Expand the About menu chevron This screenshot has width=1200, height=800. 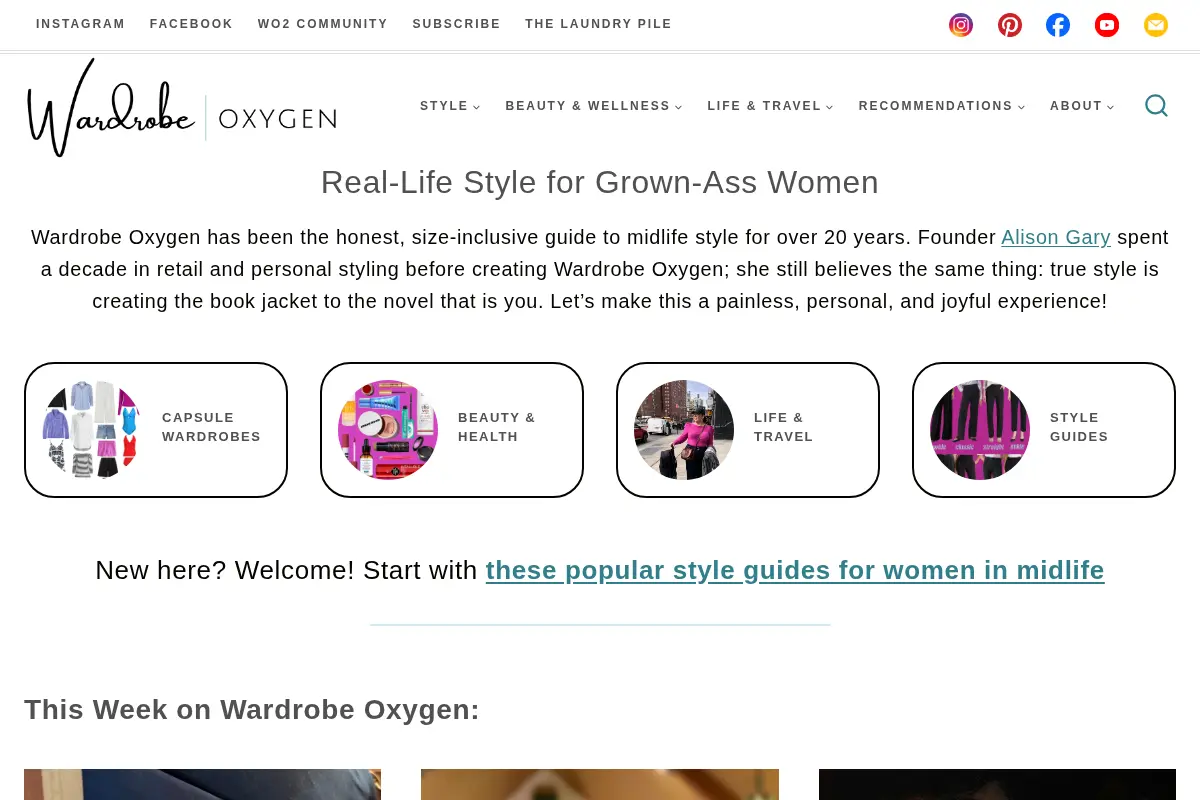point(1111,107)
